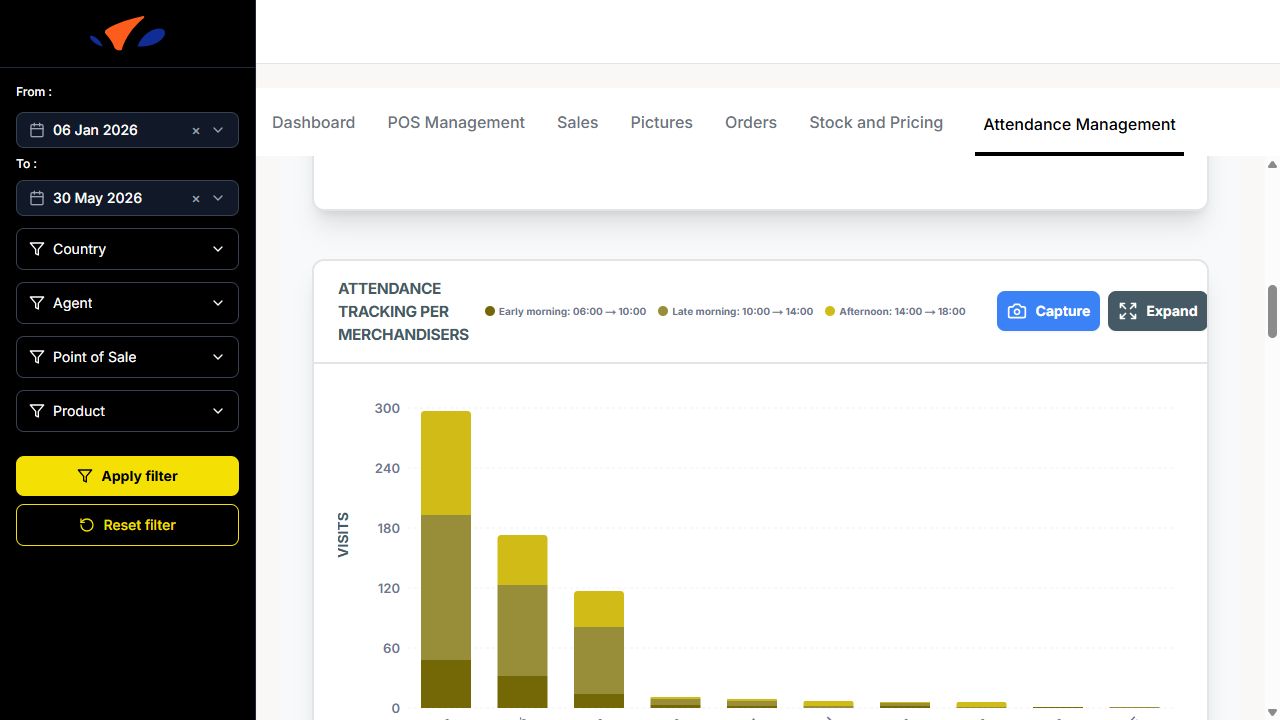Image resolution: width=1280 pixels, height=720 pixels.
Task: Switch to the Sales tab
Action: [577, 122]
